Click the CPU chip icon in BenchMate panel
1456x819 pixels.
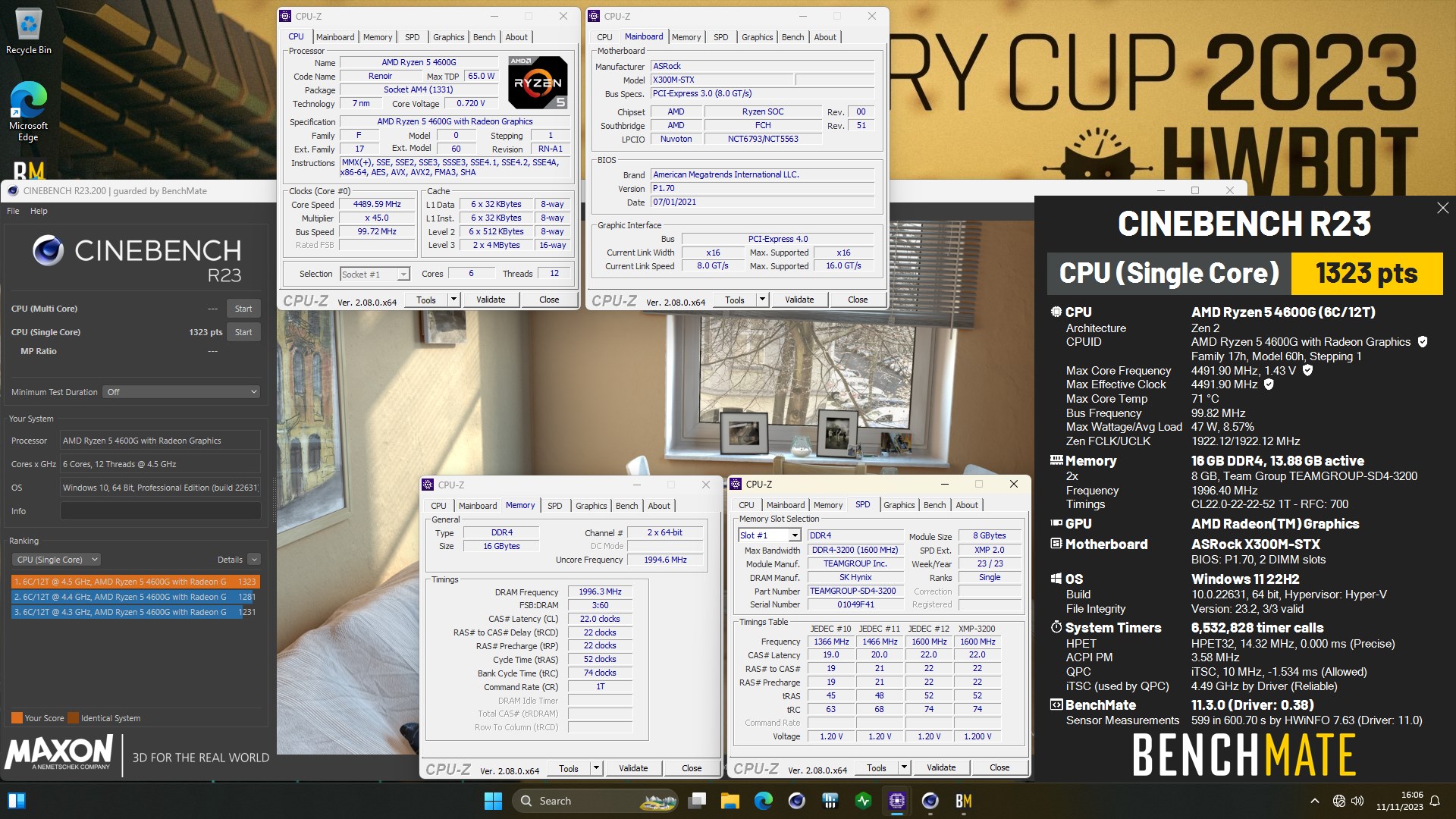click(x=1056, y=312)
